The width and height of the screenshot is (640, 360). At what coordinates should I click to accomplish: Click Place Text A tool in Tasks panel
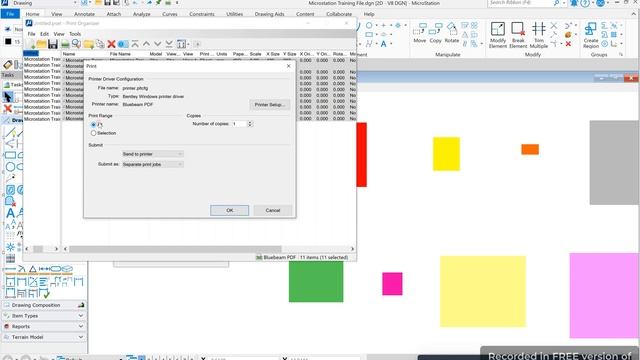click(x=10, y=213)
